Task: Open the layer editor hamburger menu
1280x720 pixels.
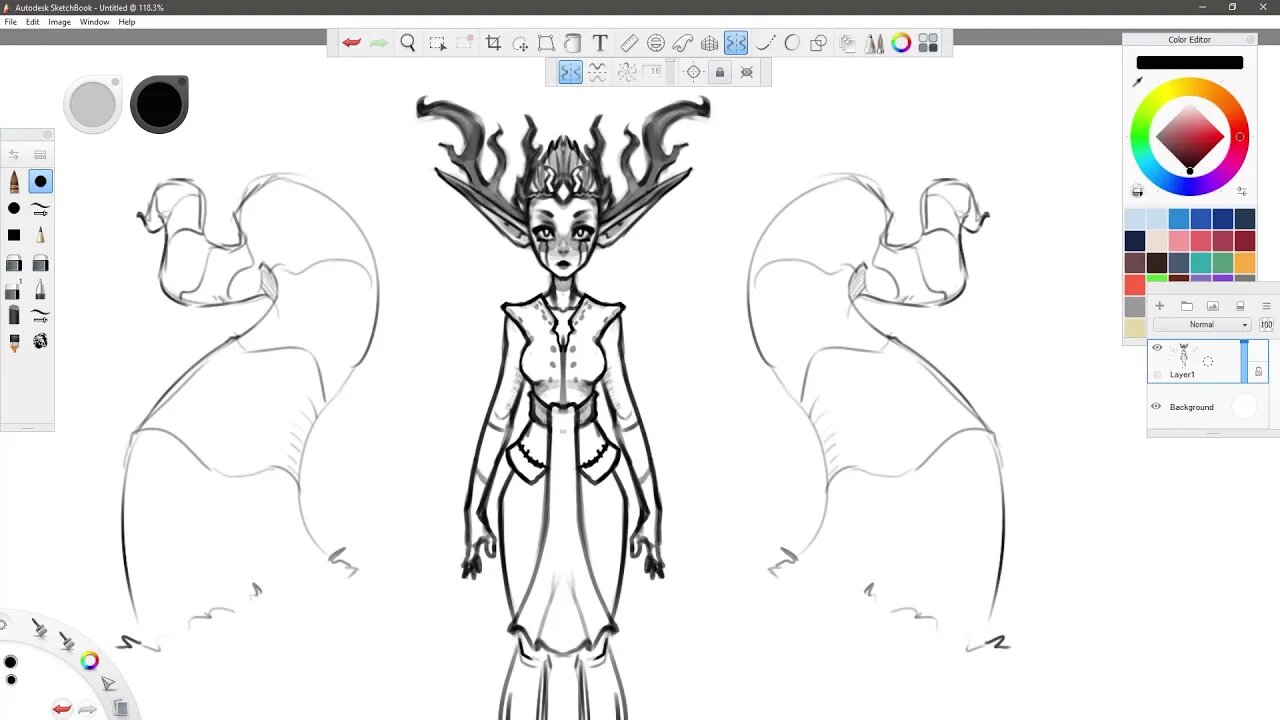Action: [1266, 306]
